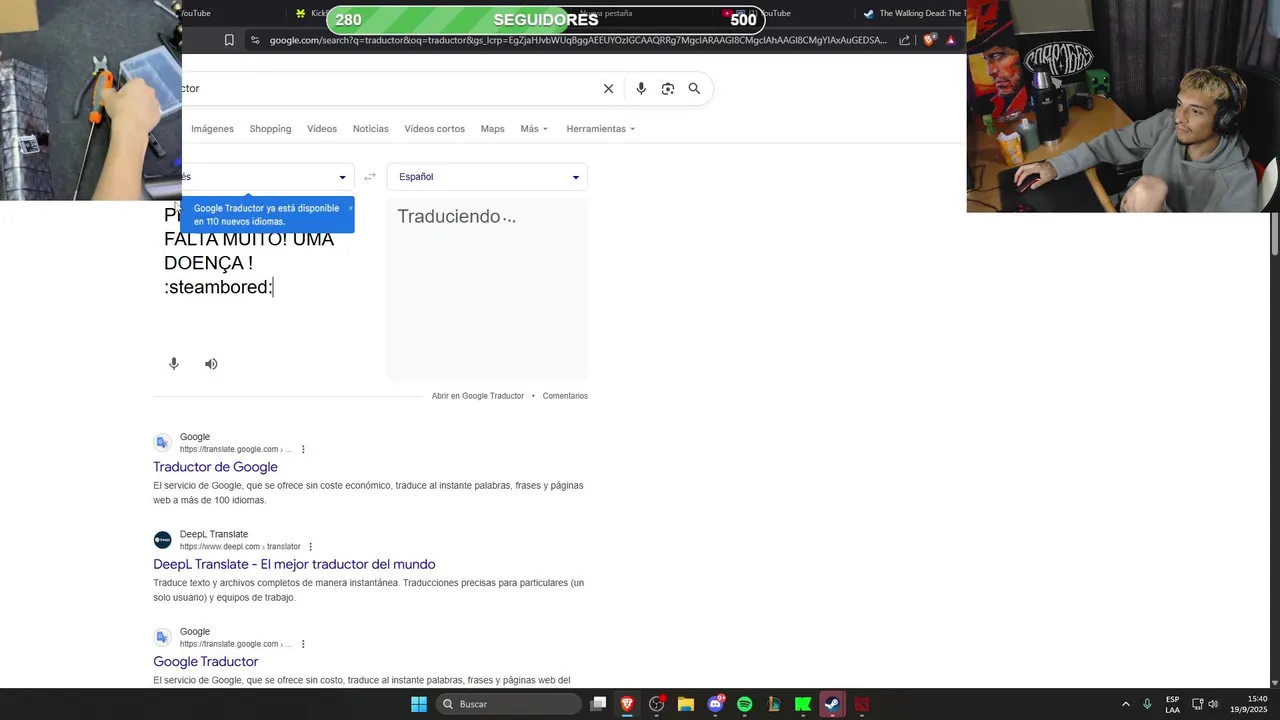
Task: Open File Explorer from taskbar
Action: tap(686, 704)
